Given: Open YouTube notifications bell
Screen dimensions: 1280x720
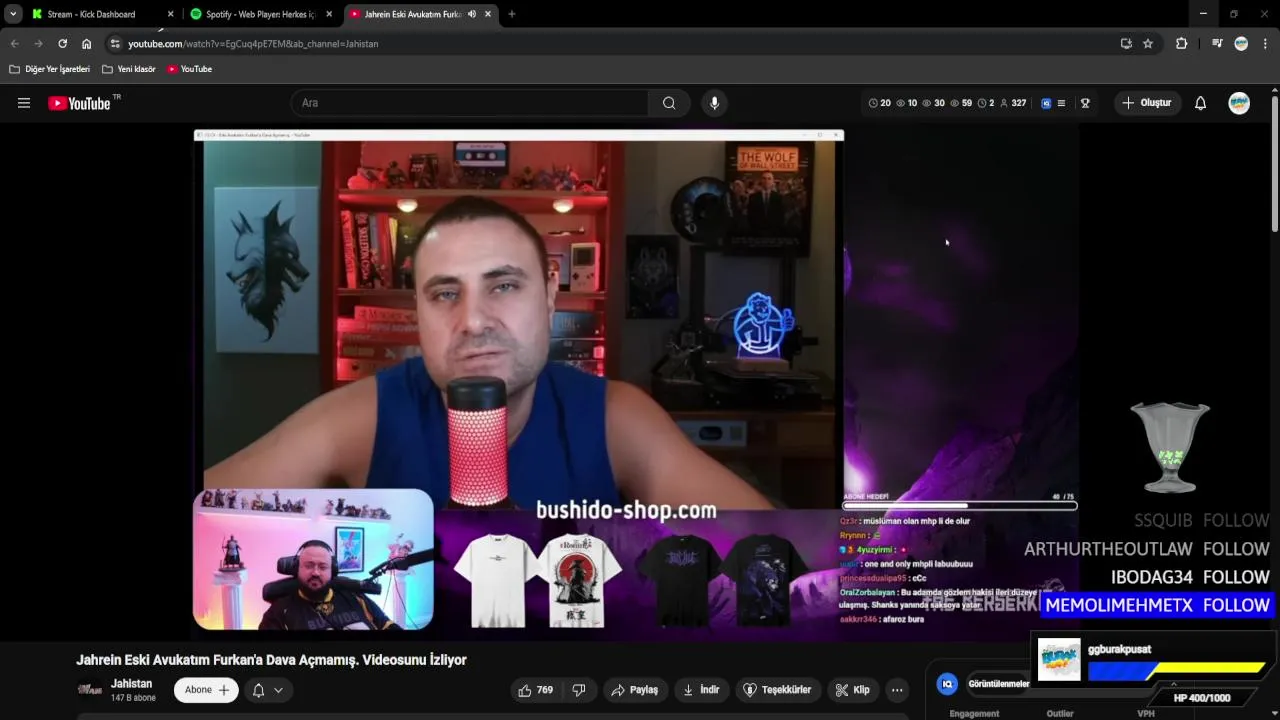Looking at the screenshot, I should pyautogui.click(x=1200, y=103).
